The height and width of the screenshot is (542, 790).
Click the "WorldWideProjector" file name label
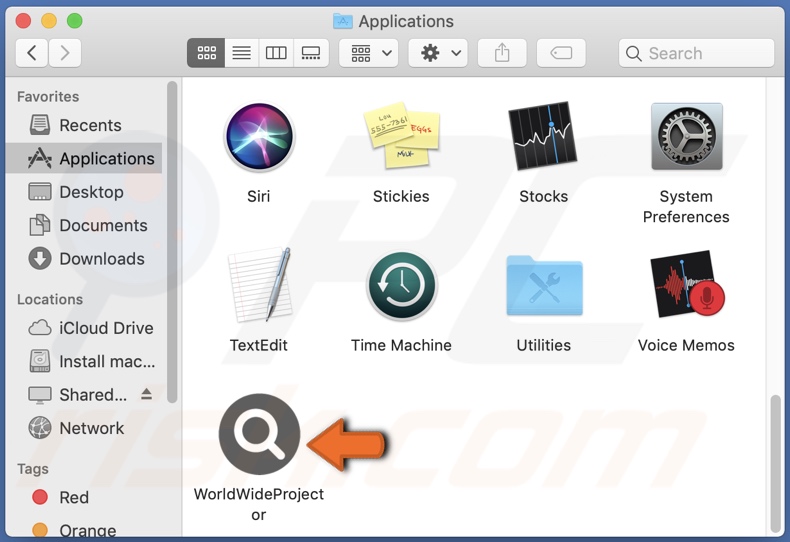259,504
